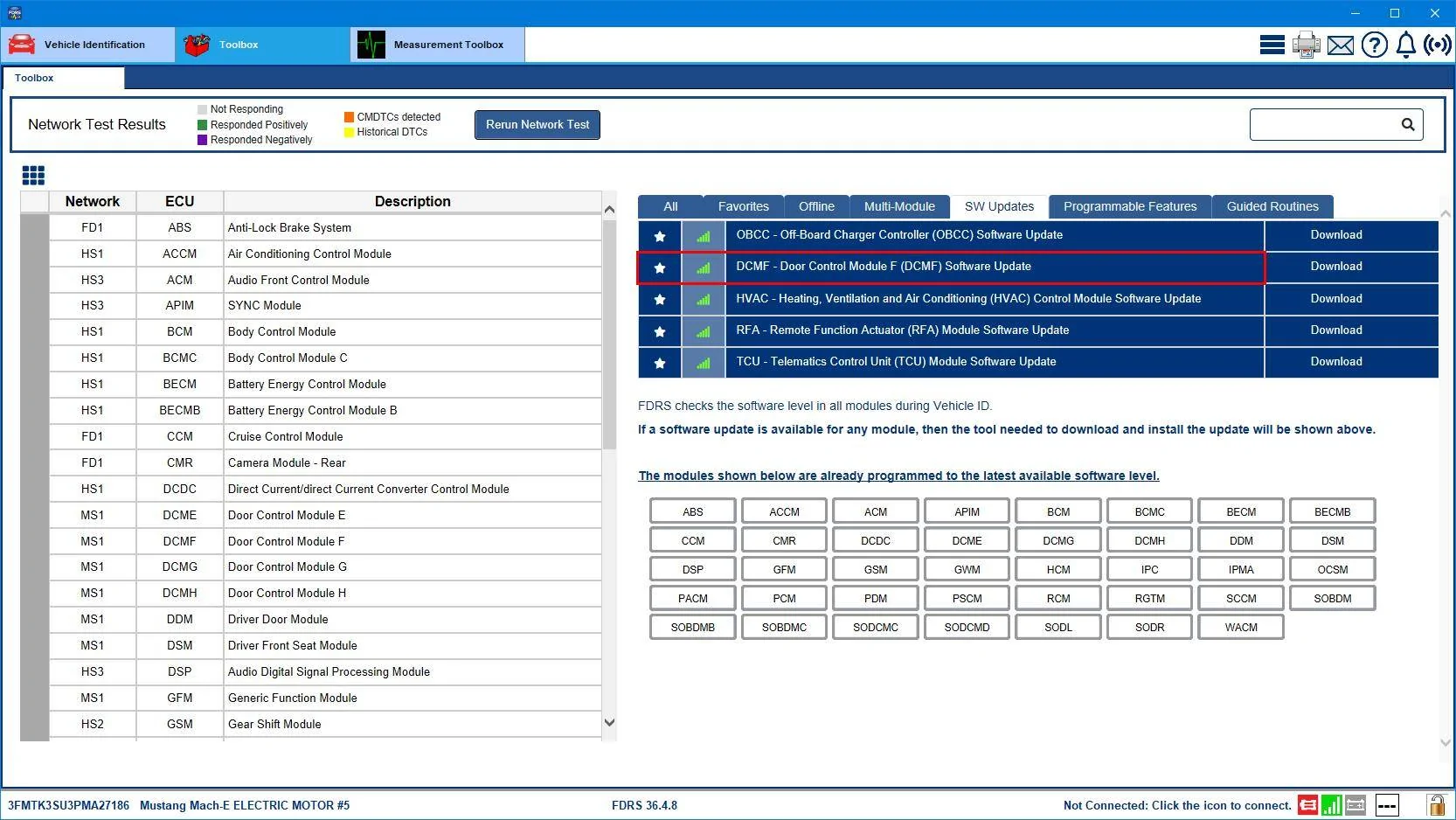Image resolution: width=1456 pixels, height=820 pixels.
Task: Switch to the All tab
Action: [x=670, y=207]
